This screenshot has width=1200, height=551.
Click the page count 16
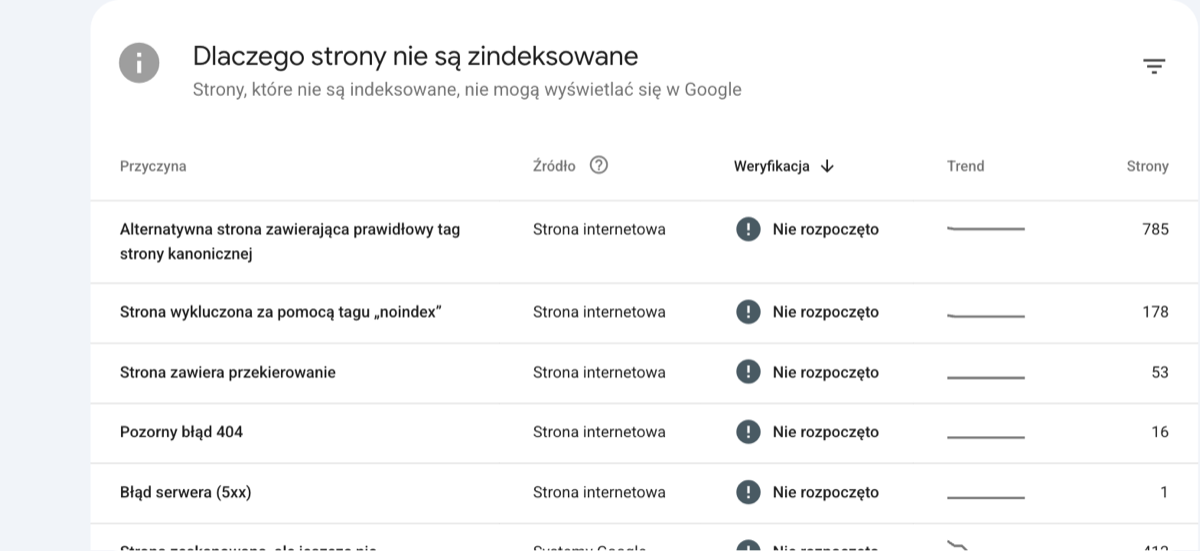1160,432
